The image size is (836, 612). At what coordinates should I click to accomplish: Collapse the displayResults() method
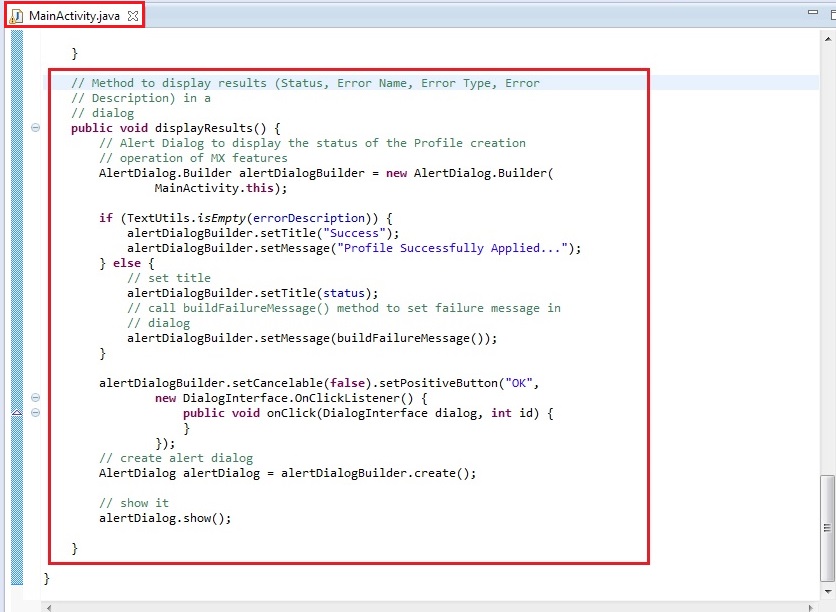click(36, 128)
